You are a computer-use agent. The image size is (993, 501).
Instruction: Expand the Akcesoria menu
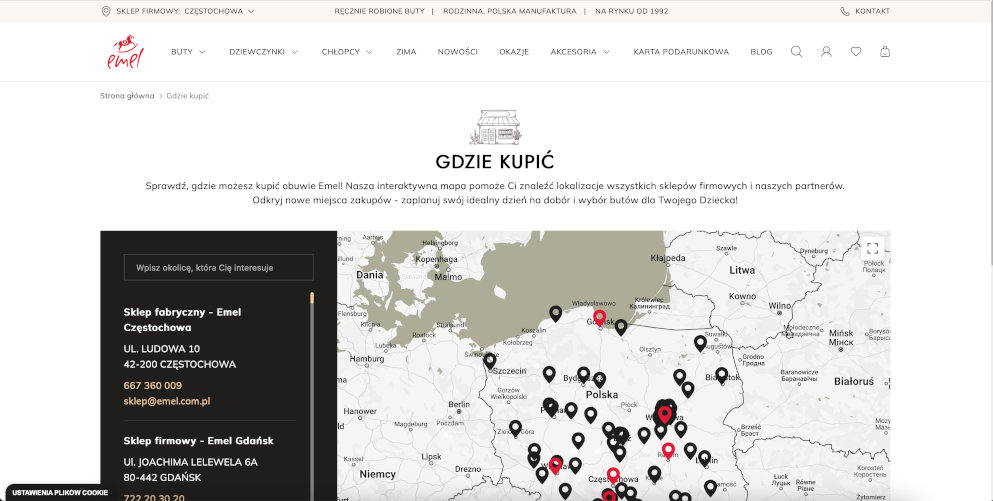click(580, 52)
